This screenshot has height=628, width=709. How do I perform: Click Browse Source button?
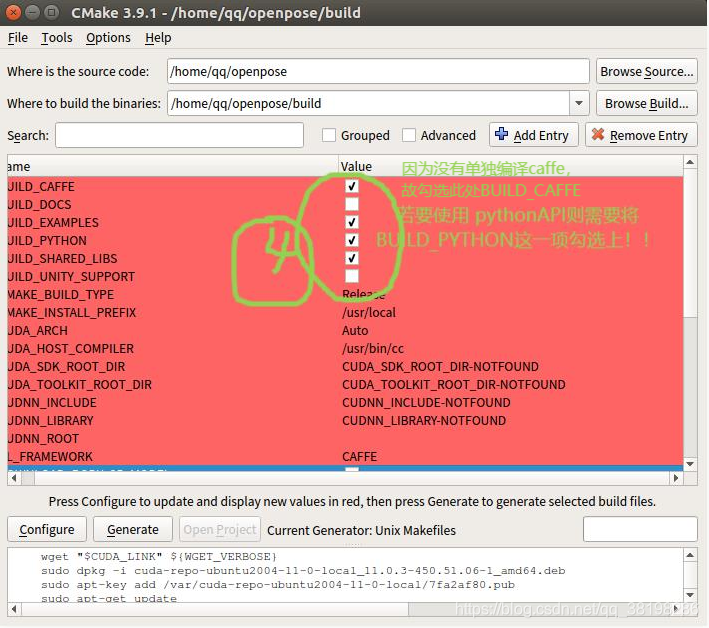[x=646, y=71]
